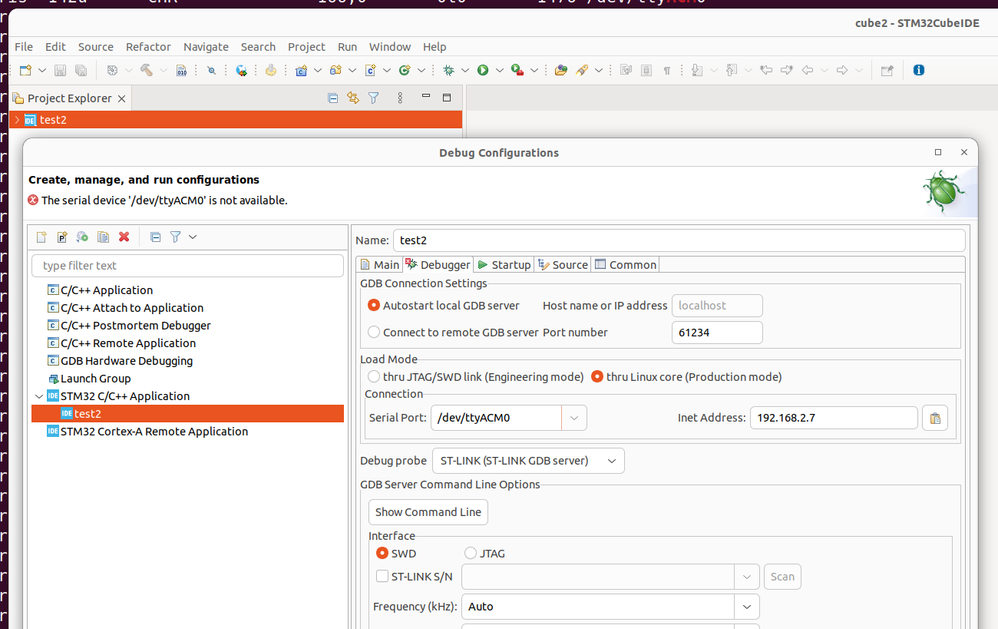Expand the test2 project in Project Explorer
The height and width of the screenshot is (629, 998).
[17, 120]
